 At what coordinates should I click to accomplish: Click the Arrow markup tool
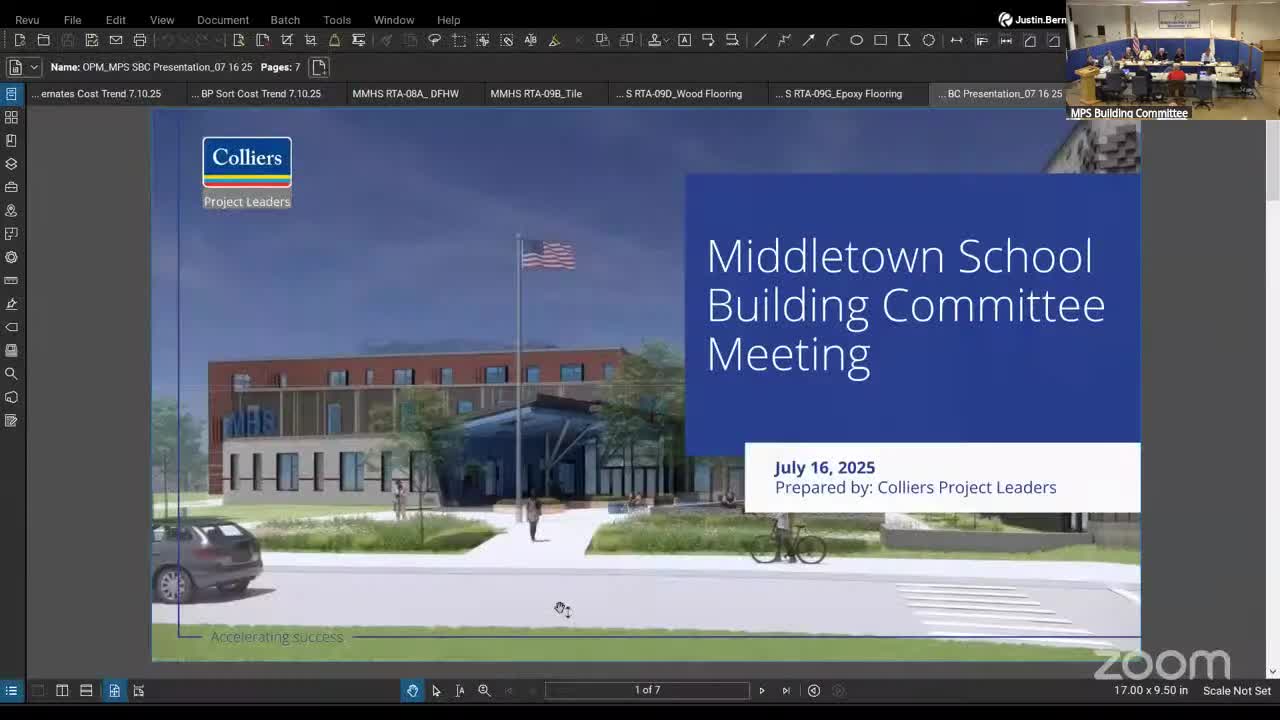point(808,40)
